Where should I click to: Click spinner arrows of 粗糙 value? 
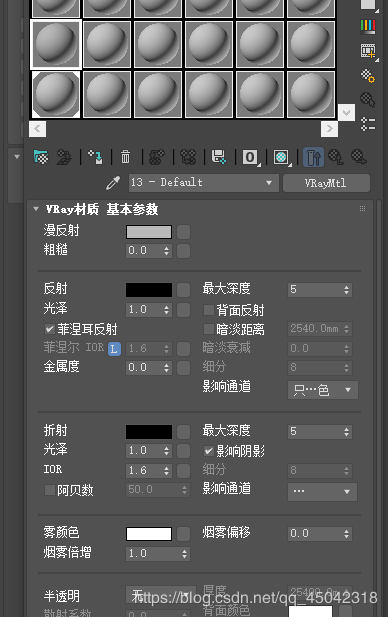click(166, 251)
